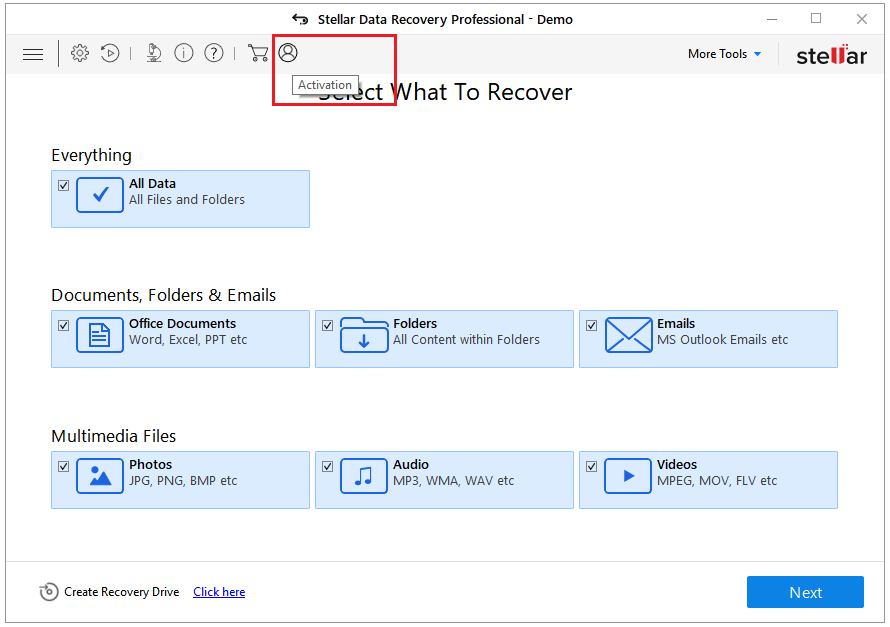890x627 pixels.
Task: Close the Stellar Data Recovery window
Action: click(862, 19)
